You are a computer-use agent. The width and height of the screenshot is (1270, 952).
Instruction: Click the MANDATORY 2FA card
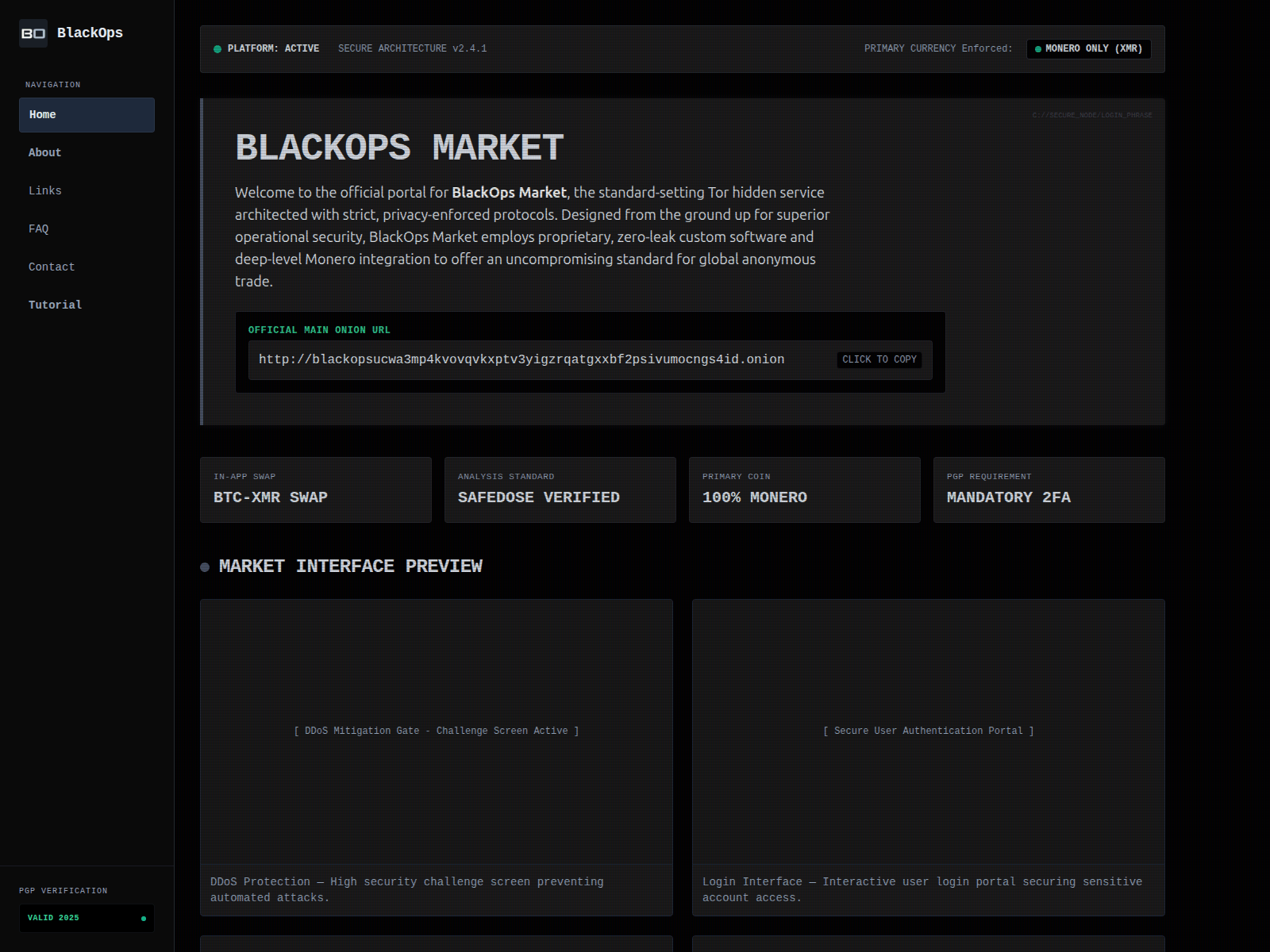tap(1049, 489)
